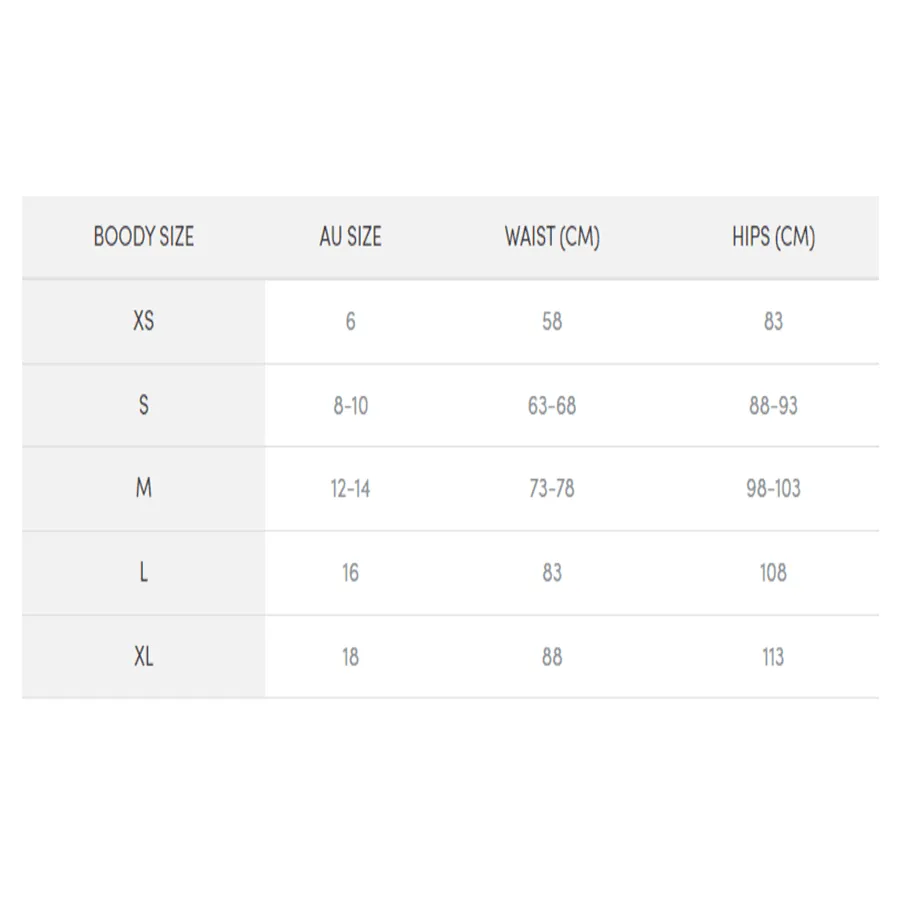Click AU size 12-14 cell

(350, 489)
